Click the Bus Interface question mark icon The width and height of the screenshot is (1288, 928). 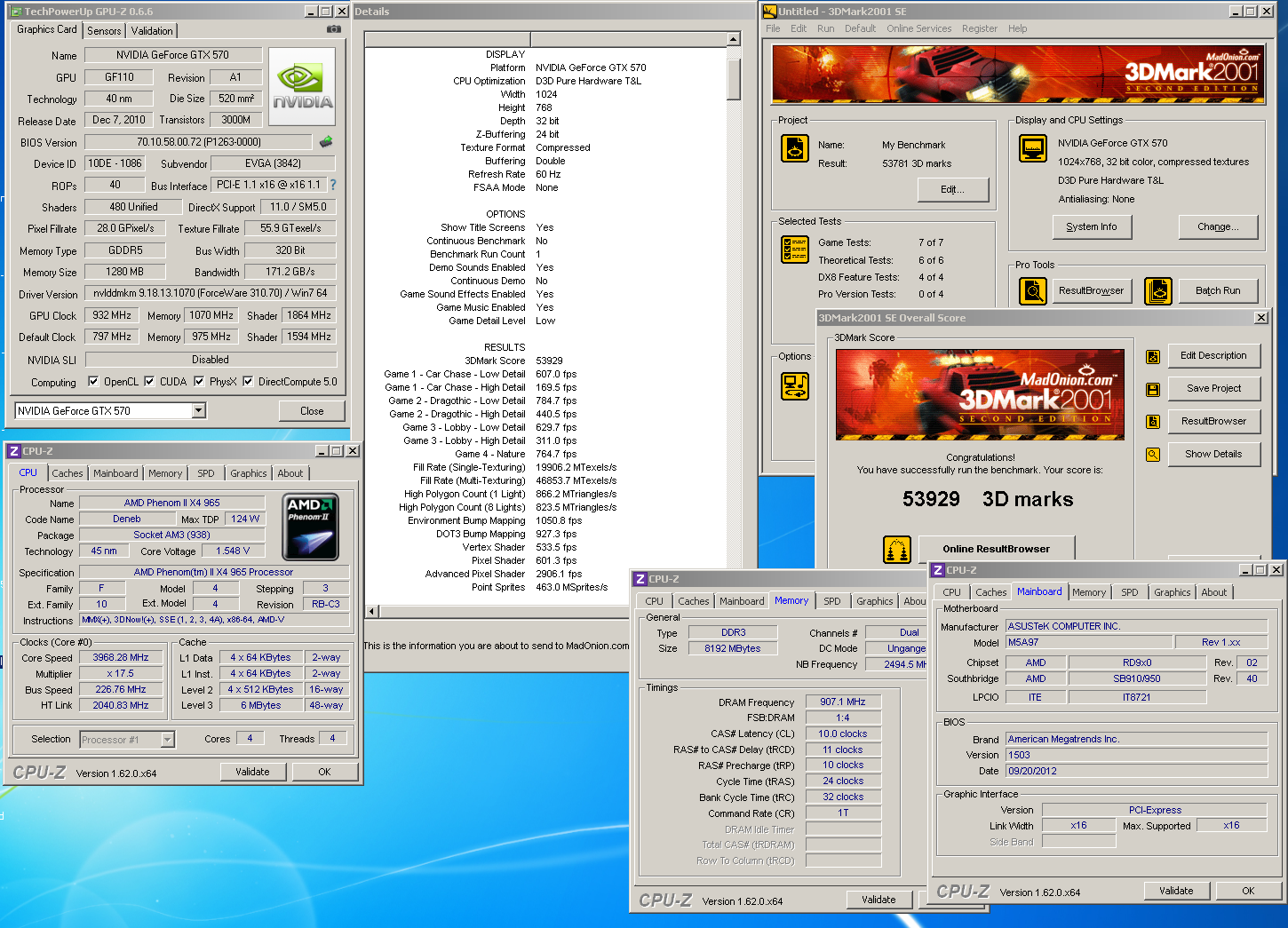pyautogui.click(x=333, y=185)
